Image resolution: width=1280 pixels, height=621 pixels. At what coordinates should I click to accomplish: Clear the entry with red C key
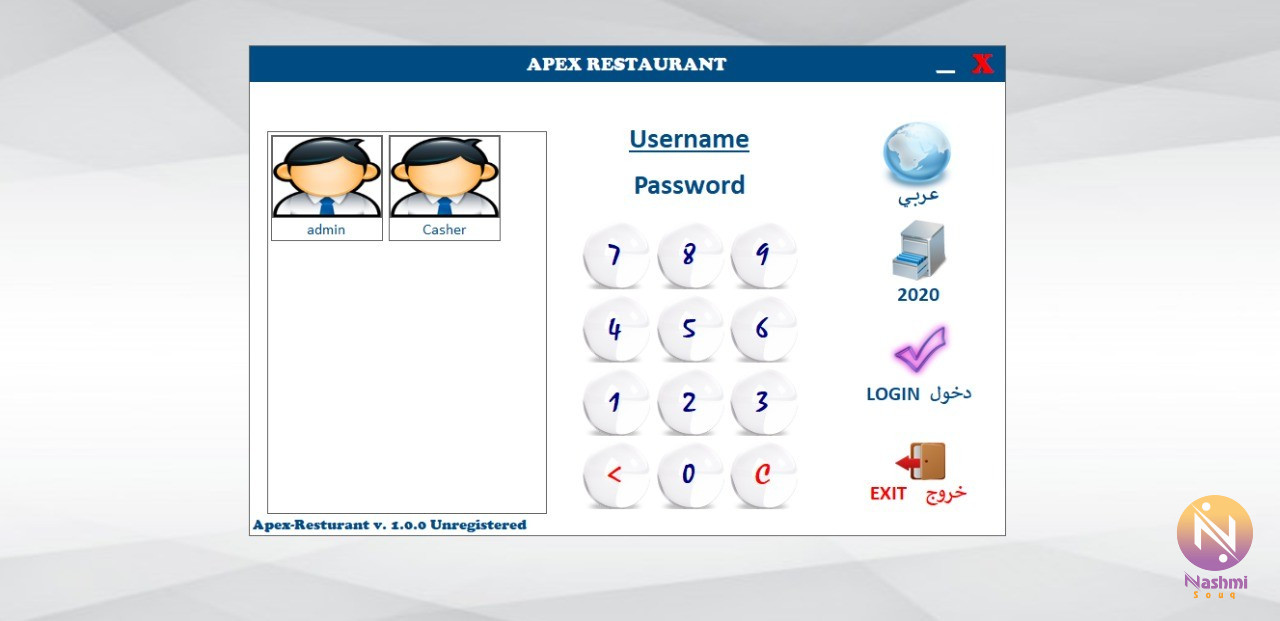pos(763,475)
